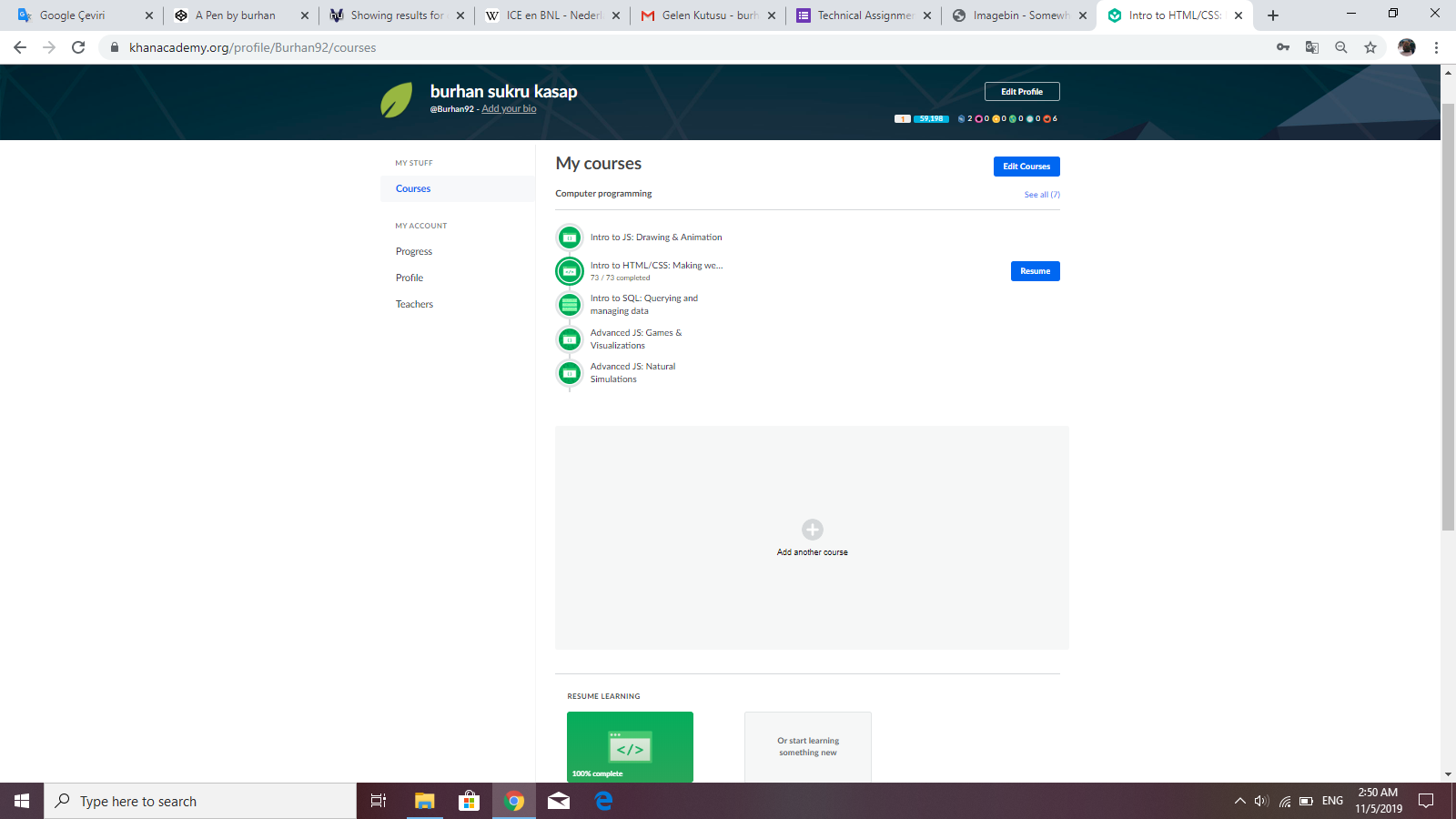Open Advanced JS: Natural Simulations link
The image size is (1456, 819).
(x=632, y=373)
